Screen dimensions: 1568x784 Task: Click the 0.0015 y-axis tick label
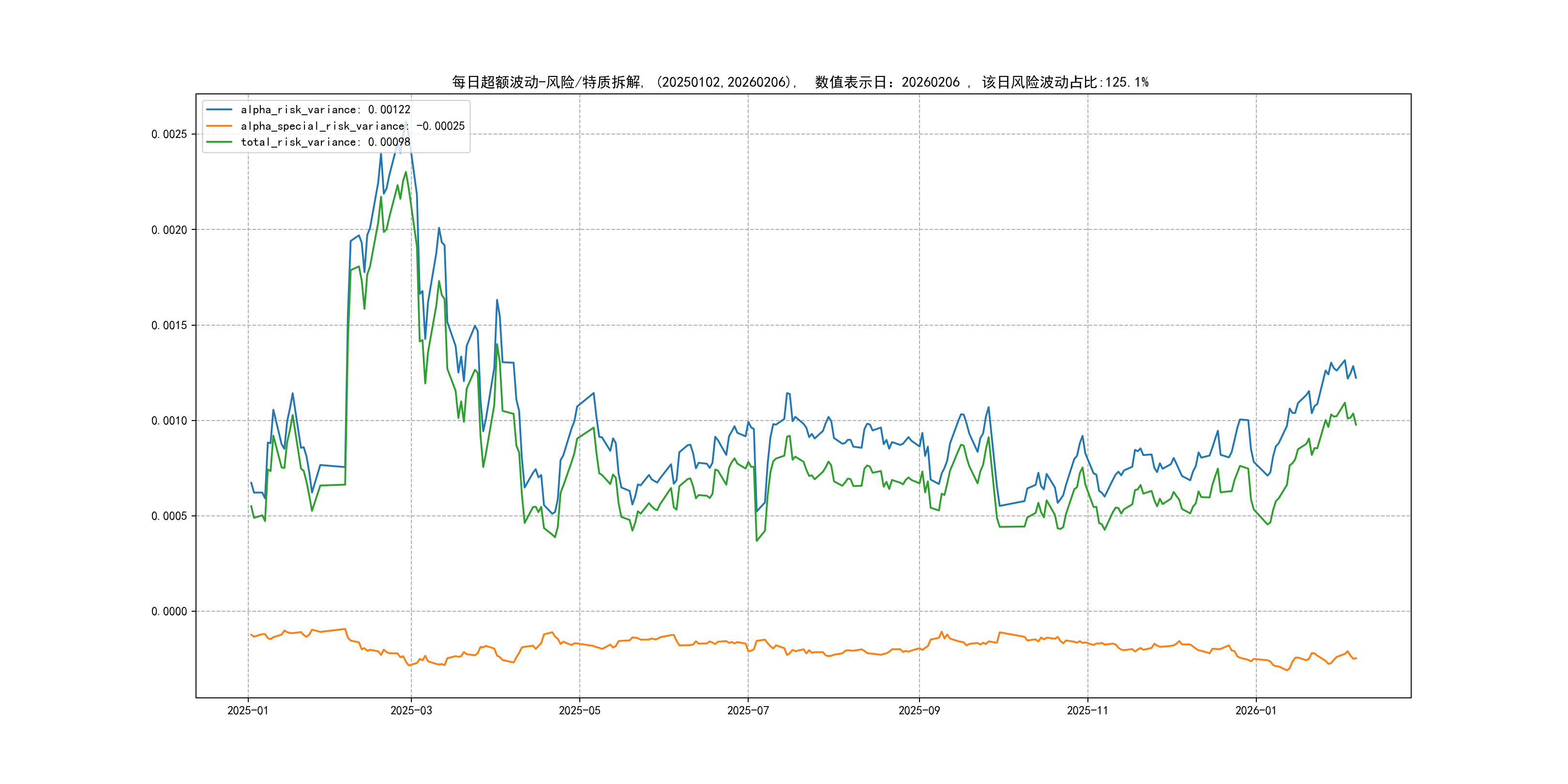(169, 325)
